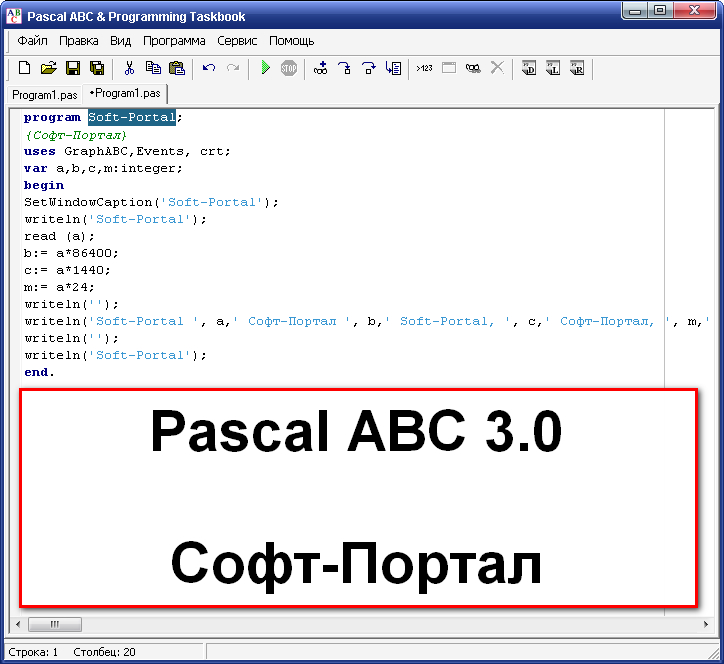Image resolution: width=724 pixels, height=664 pixels.
Task: Save all files with the stacked floppy icon
Action: tap(97, 68)
